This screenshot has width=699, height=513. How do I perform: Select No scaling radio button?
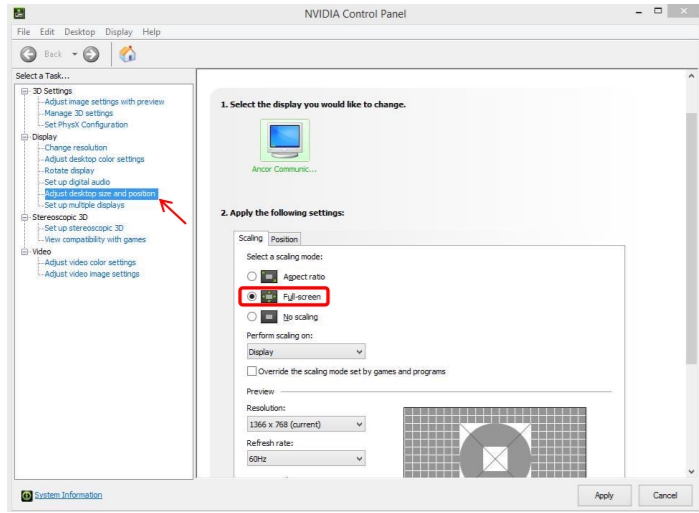[252, 316]
